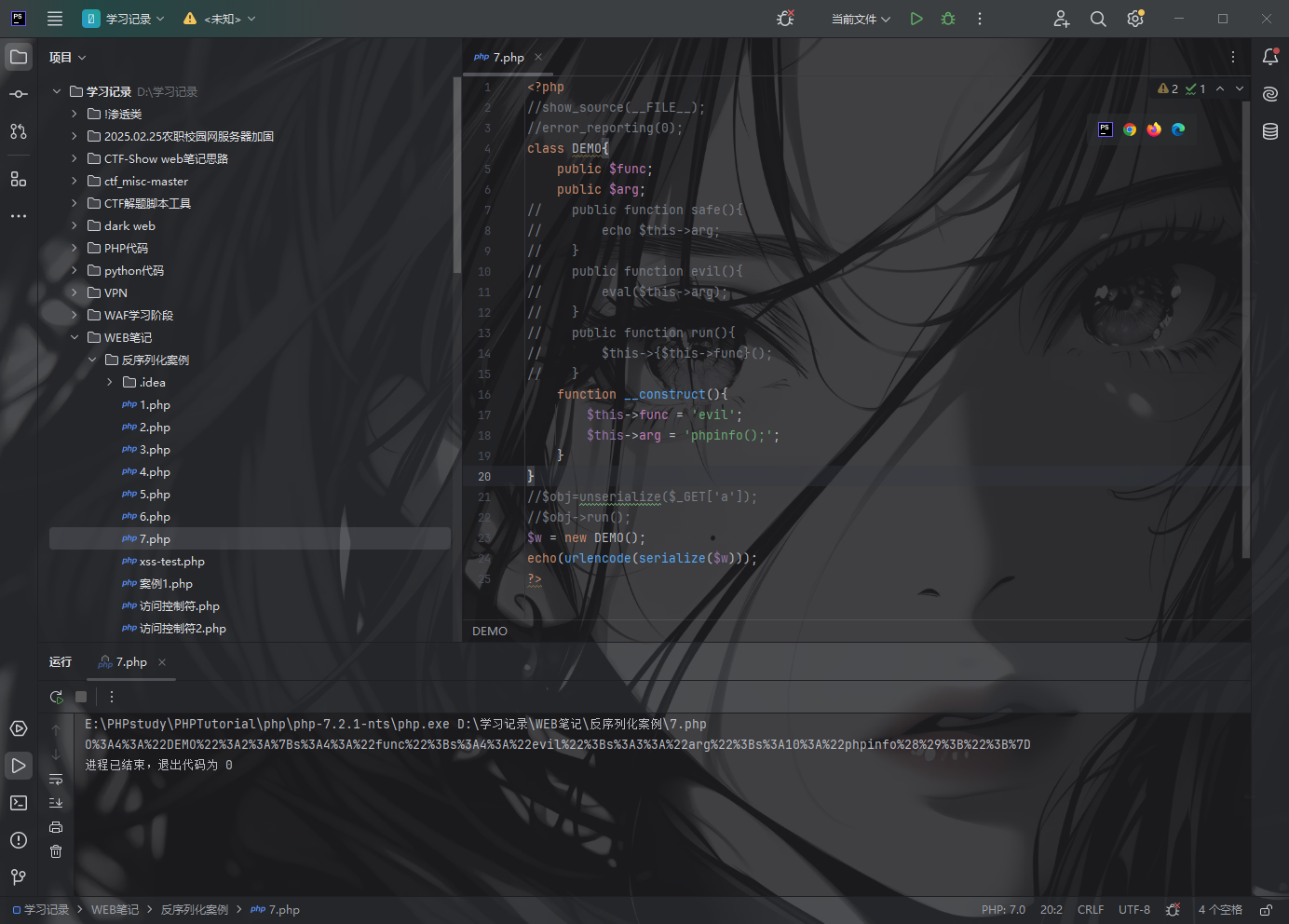
Task: Go to next highlighted error arrow
Action: point(1240,88)
